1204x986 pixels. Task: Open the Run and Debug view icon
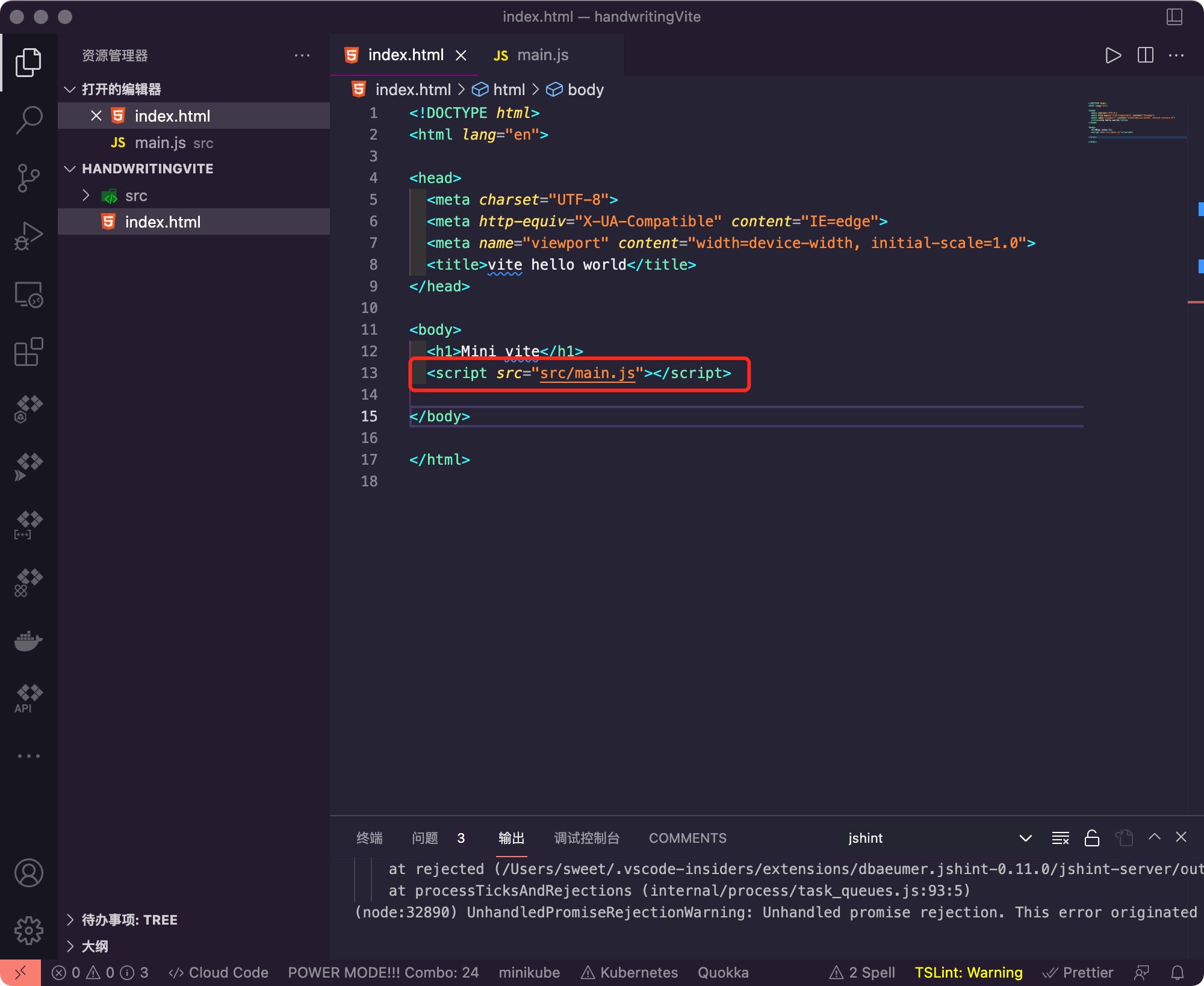tap(28, 235)
